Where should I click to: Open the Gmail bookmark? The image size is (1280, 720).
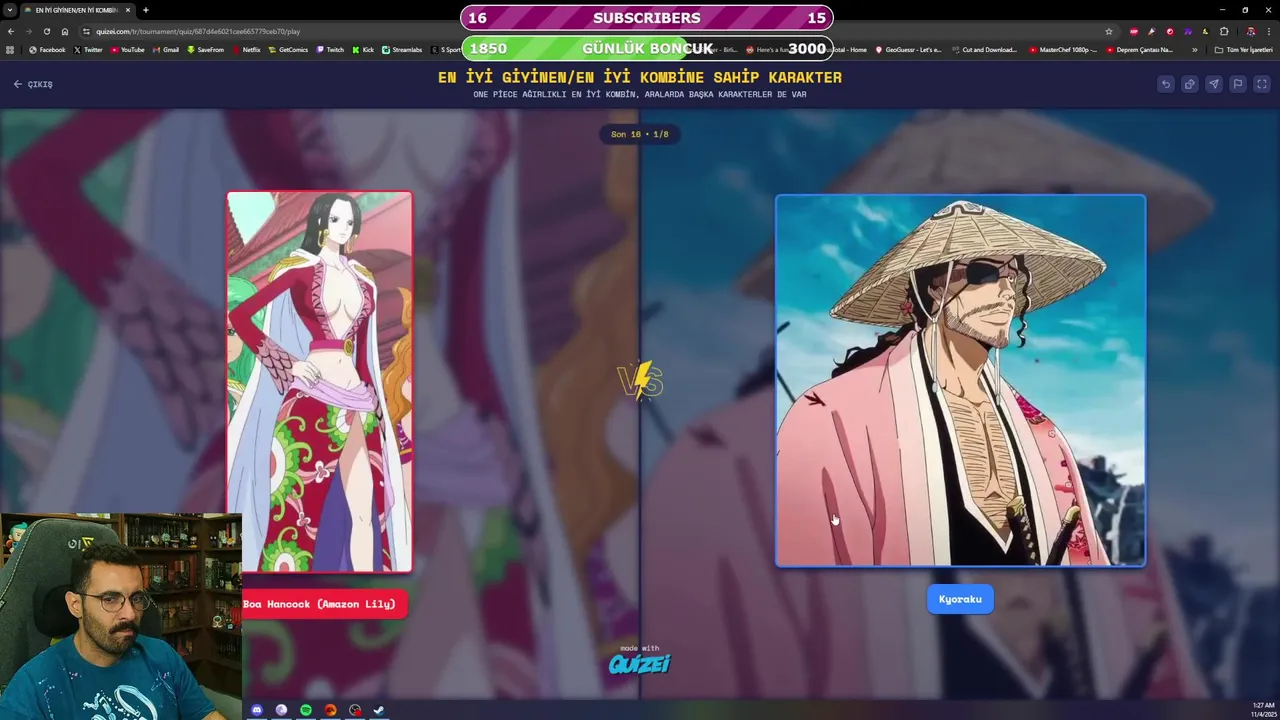click(165, 49)
